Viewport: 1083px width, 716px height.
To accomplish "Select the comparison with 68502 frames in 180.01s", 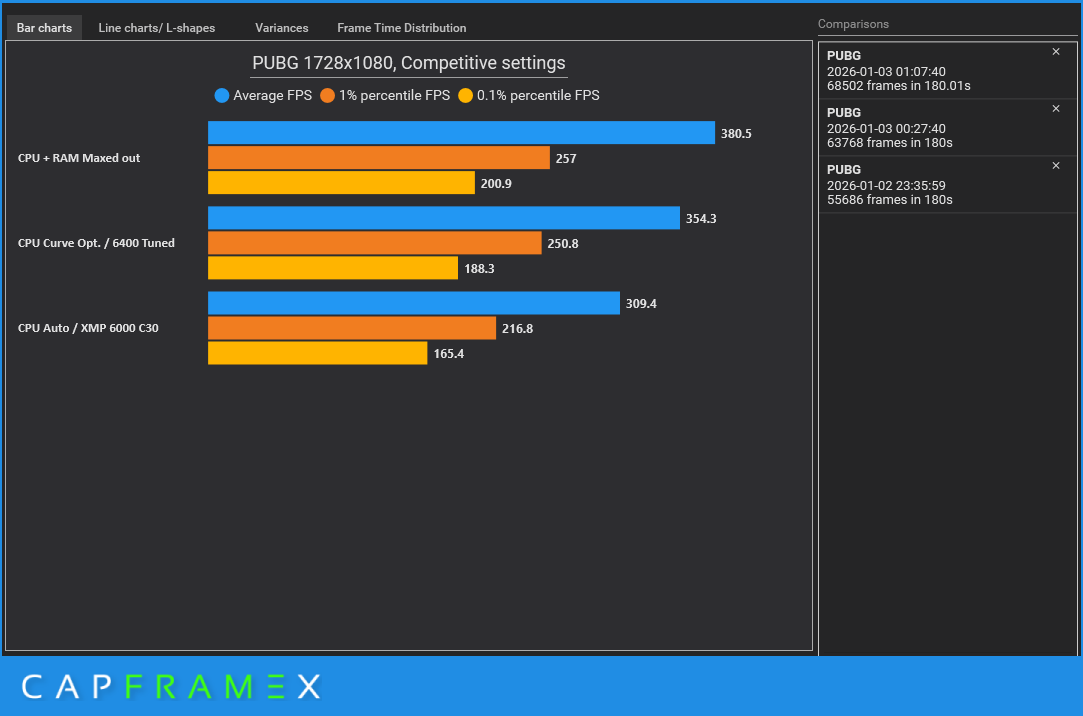I will click(947, 70).
